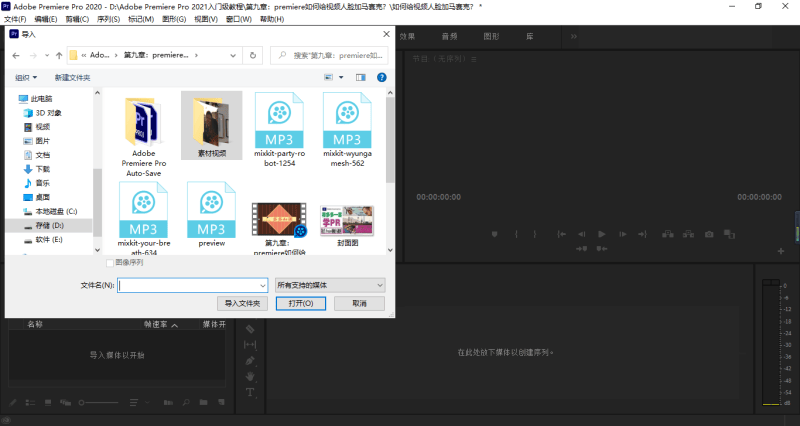The image size is (800, 426).
Task: Click the Lift button in program monitor
Action: pos(667,234)
